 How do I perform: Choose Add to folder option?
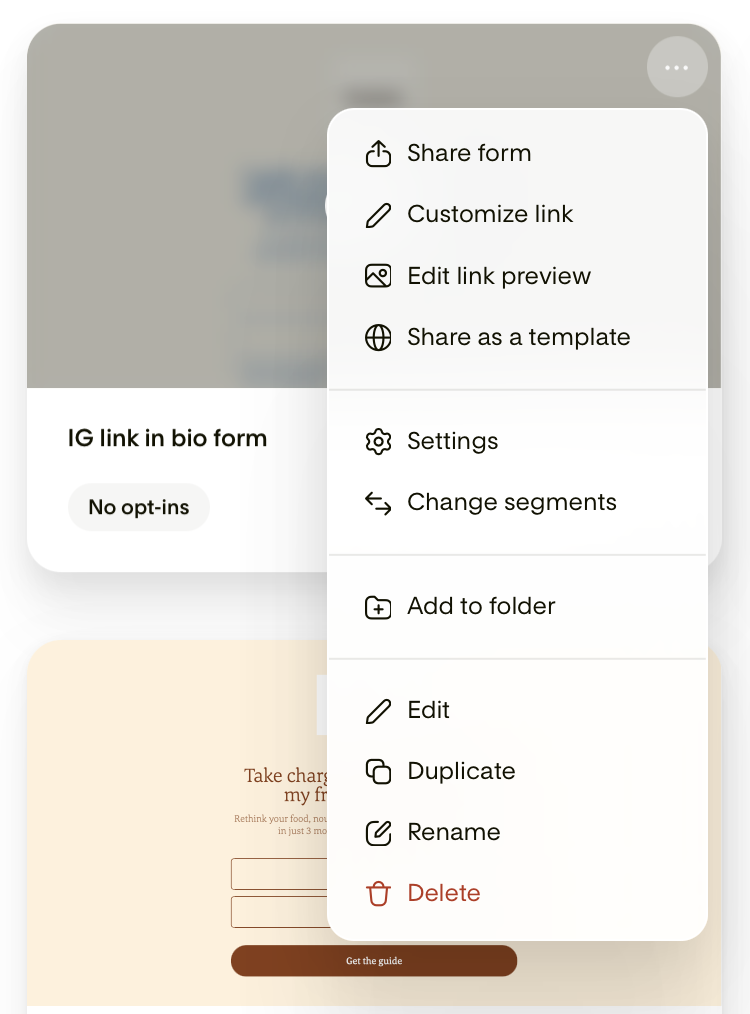[x=517, y=607]
